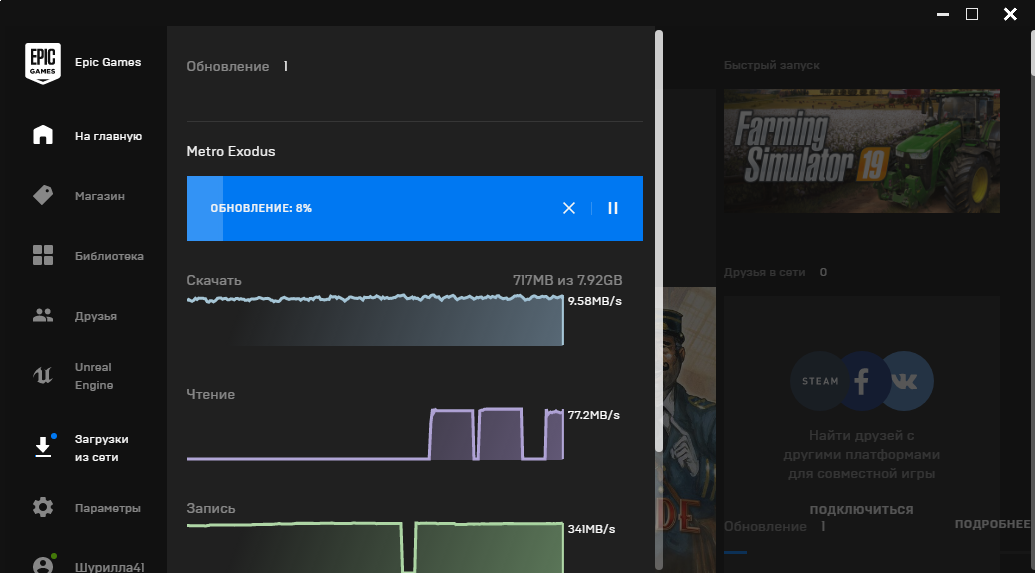Click the Unreal Engine logo icon
1035x573 pixels.
click(x=43, y=376)
